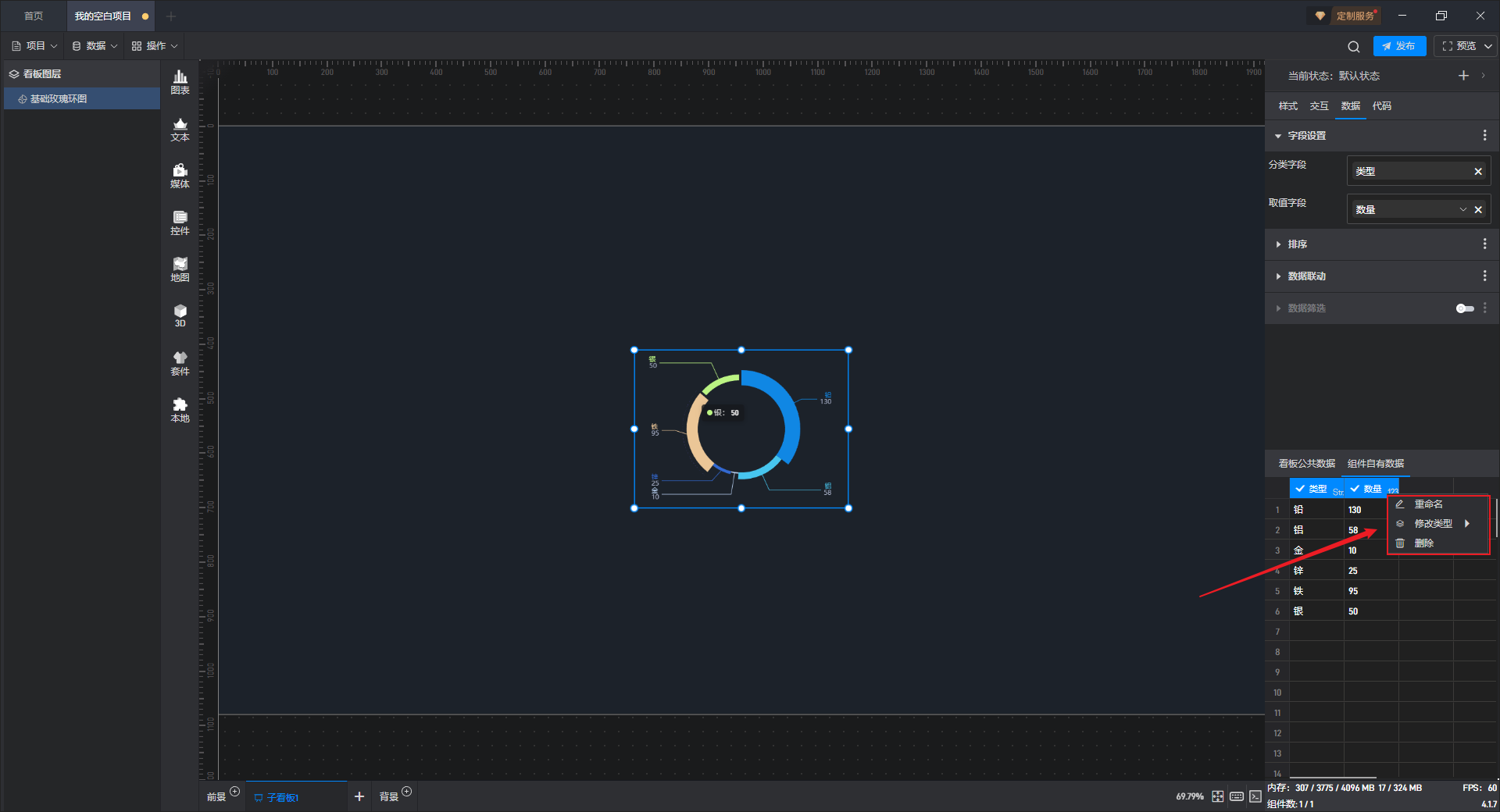Viewport: 1500px width, 812px height.
Task: Open a new tab with plus
Action: (x=171, y=16)
